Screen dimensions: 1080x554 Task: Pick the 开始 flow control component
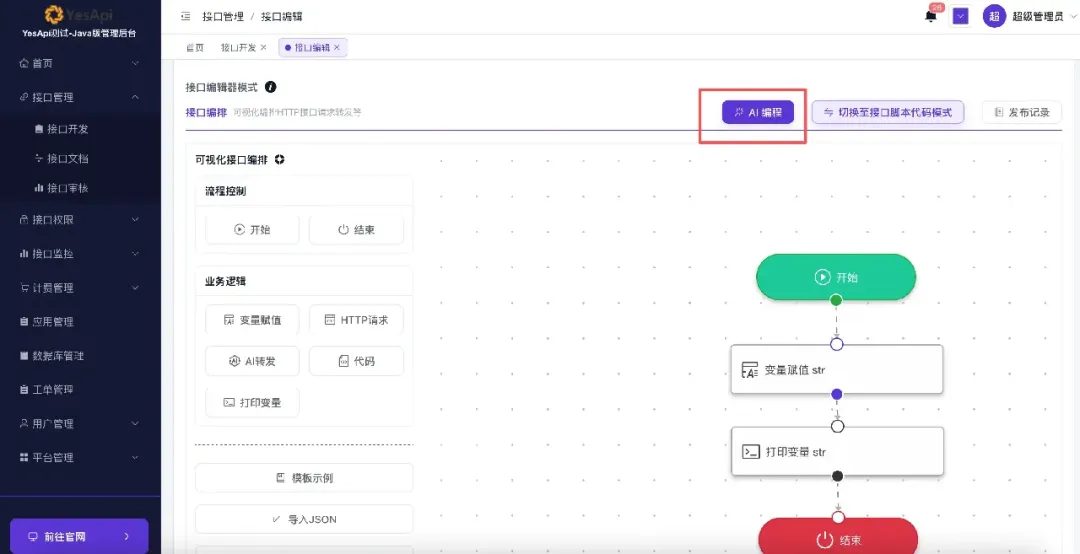pyautogui.click(x=252, y=229)
